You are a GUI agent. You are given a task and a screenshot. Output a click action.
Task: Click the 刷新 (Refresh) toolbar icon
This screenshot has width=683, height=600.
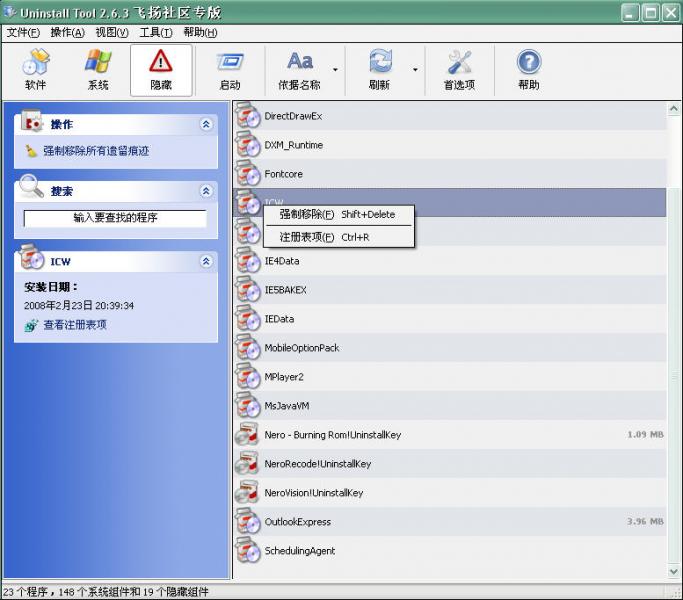click(x=380, y=61)
